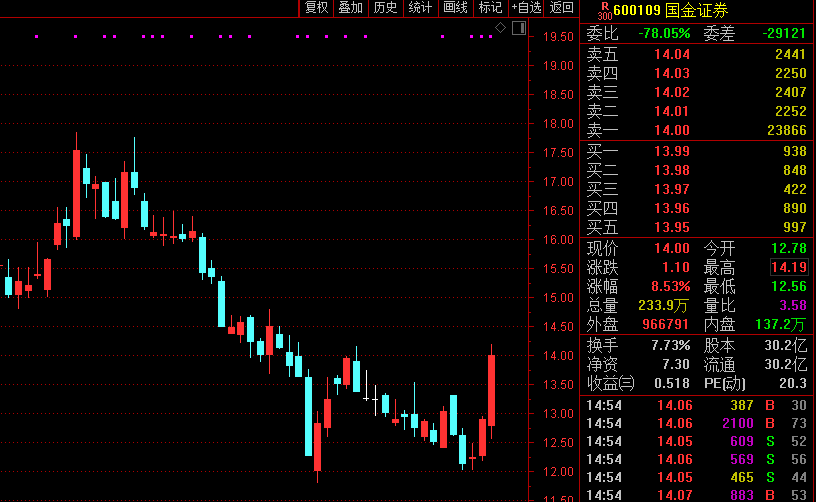Viewport: 816px width, 502px height.
Task: Click 卖三 price 14.02
Action: point(671,92)
